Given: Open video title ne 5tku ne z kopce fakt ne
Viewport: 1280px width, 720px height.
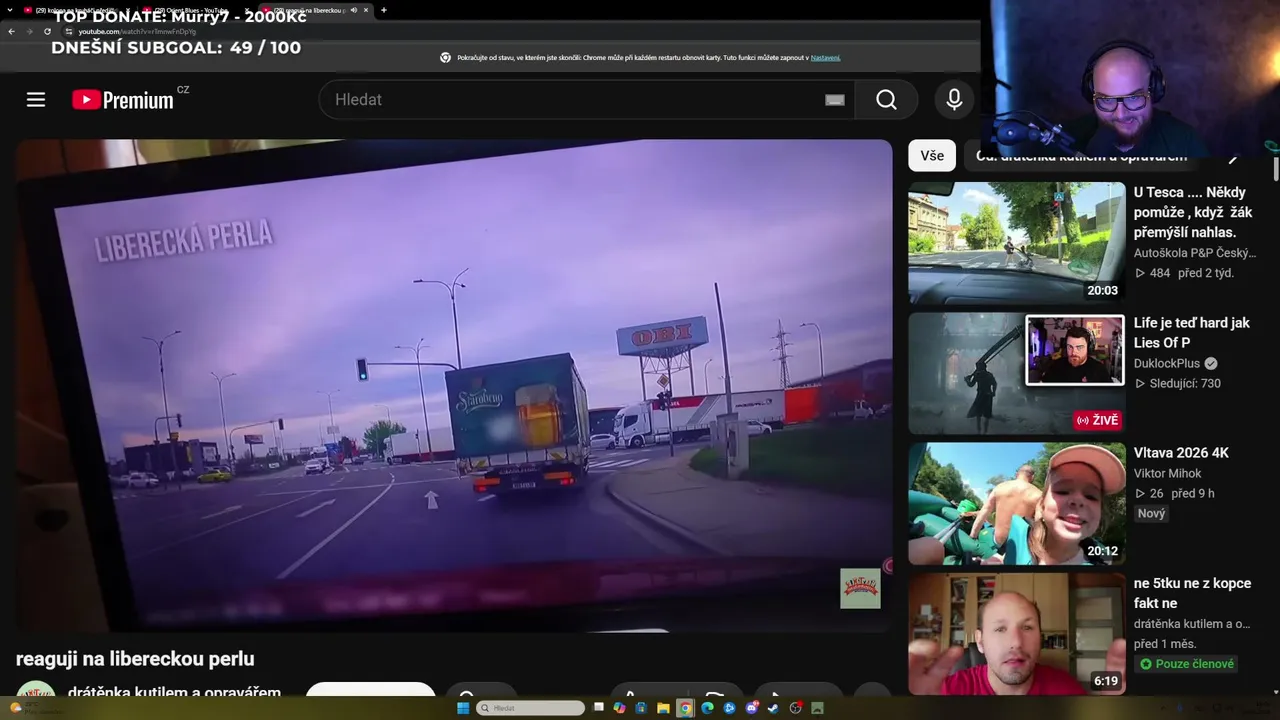Looking at the screenshot, I should coord(1193,593).
